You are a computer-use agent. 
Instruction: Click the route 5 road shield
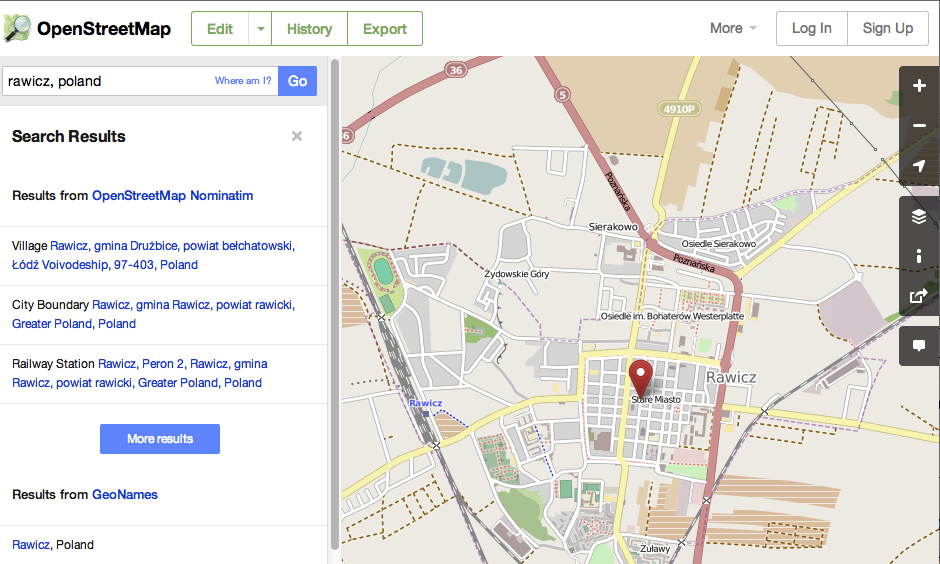pos(562,94)
